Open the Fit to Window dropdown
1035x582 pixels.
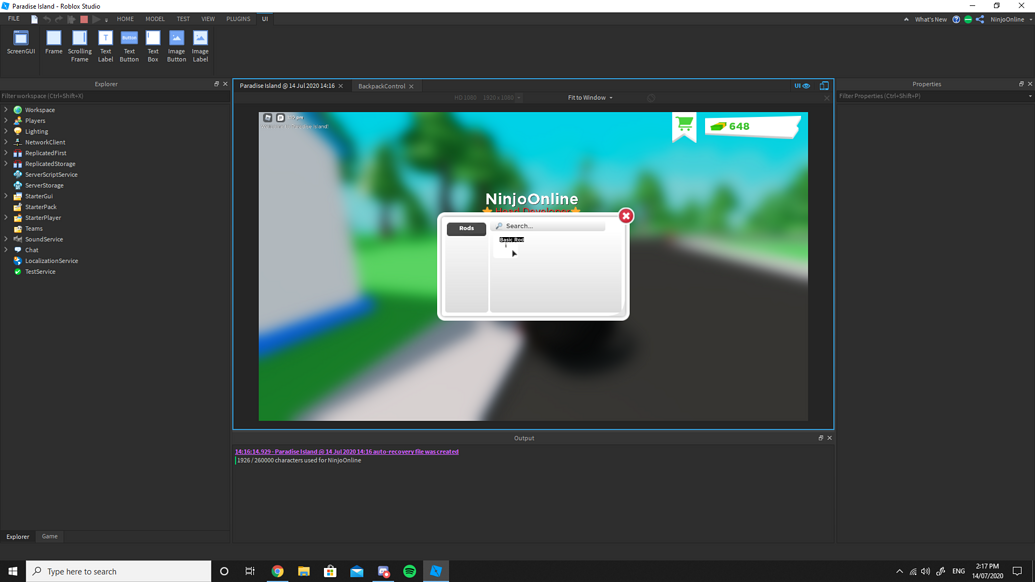(x=589, y=97)
